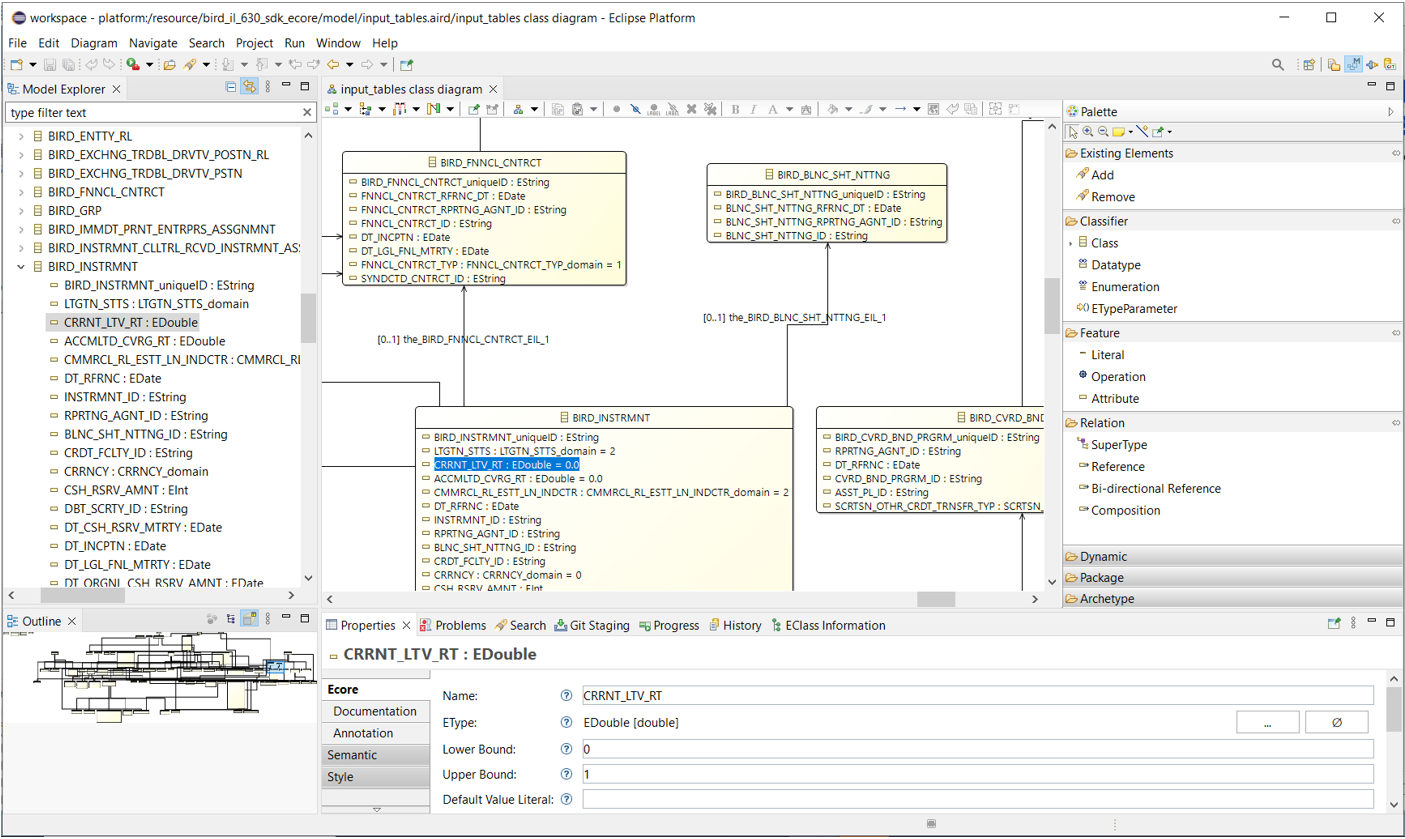This screenshot has width=1405, height=839.
Task: Select the Class tool in Palette
Action: tap(1104, 243)
